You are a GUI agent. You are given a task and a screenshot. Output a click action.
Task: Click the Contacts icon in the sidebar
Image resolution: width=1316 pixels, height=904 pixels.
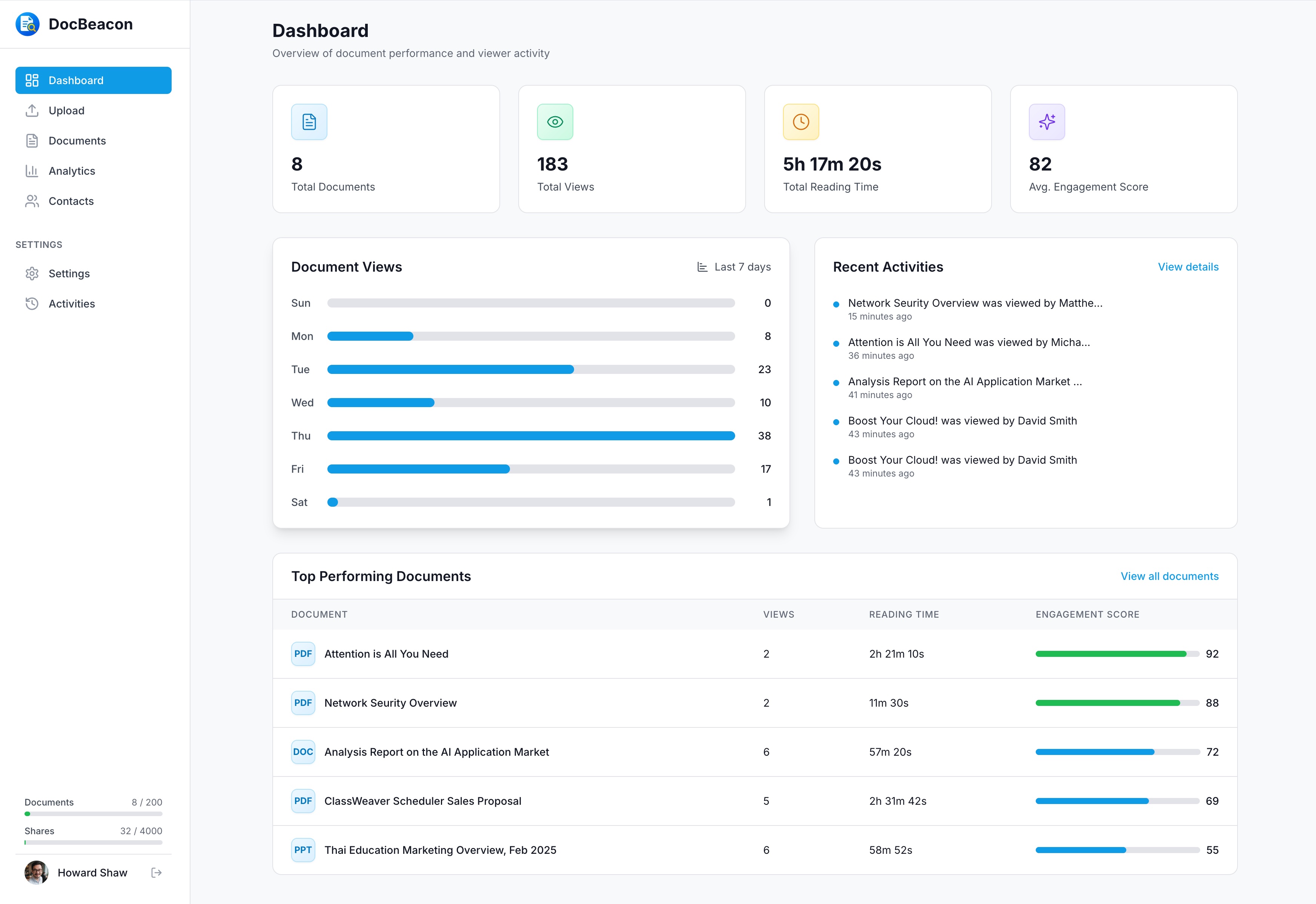32,201
